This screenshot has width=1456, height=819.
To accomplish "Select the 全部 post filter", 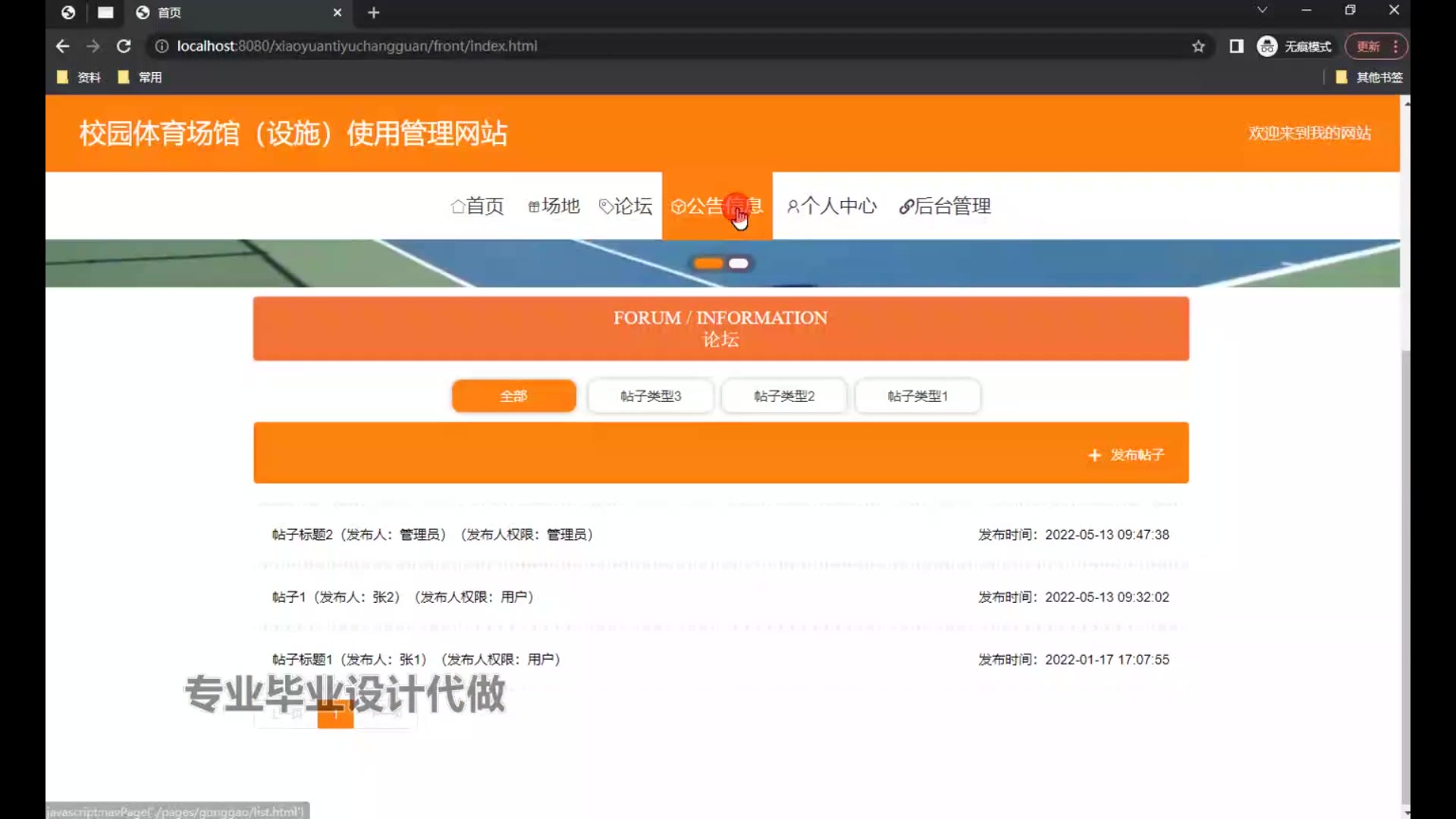I will (x=513, y=396).
